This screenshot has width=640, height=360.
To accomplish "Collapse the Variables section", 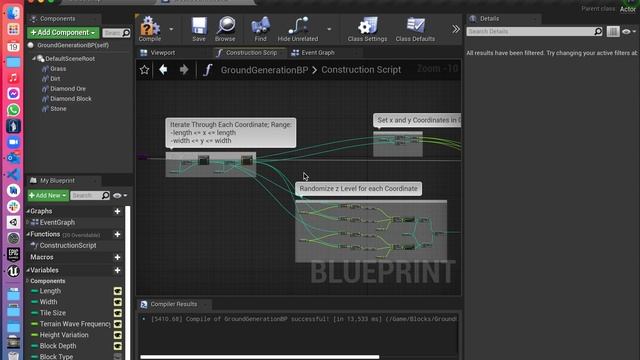I will point(28,270).
